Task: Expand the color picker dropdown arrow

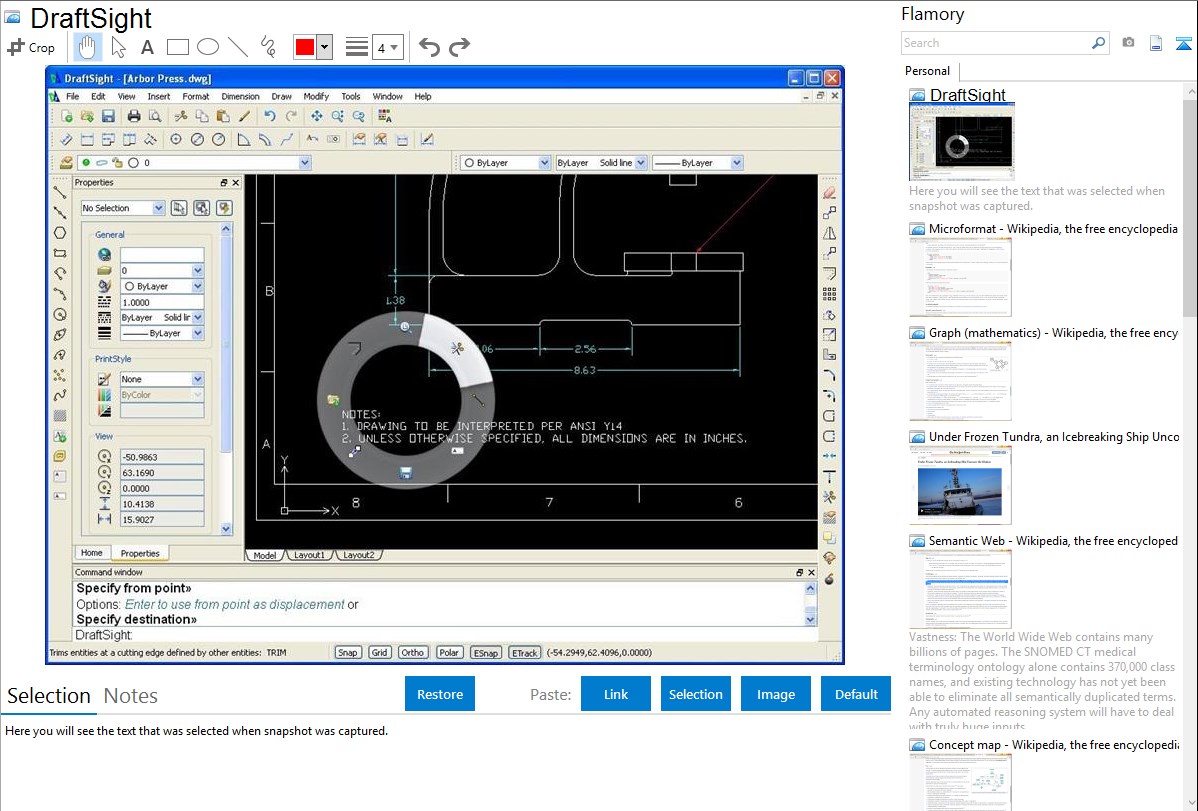Action: click(x=325, y=47)
